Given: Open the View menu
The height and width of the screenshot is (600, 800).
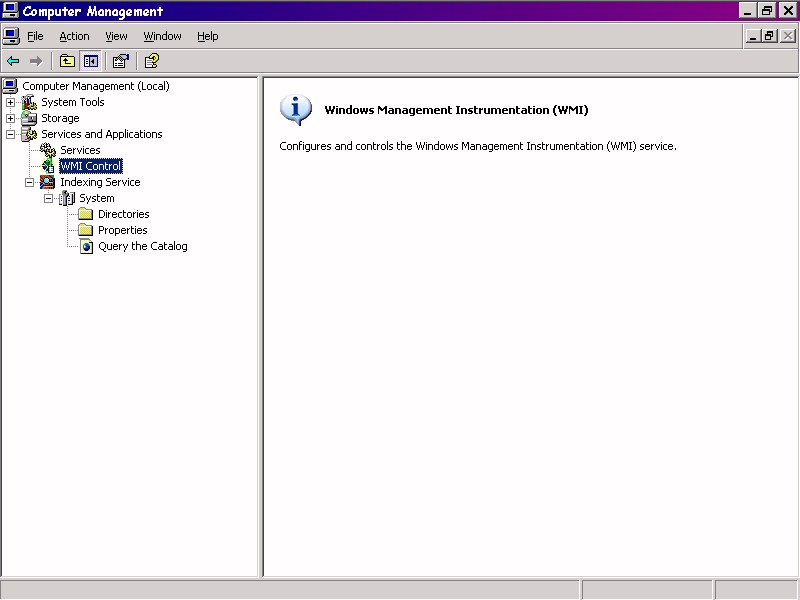Looking at the screenshot, I should click(x=116, y=36).
